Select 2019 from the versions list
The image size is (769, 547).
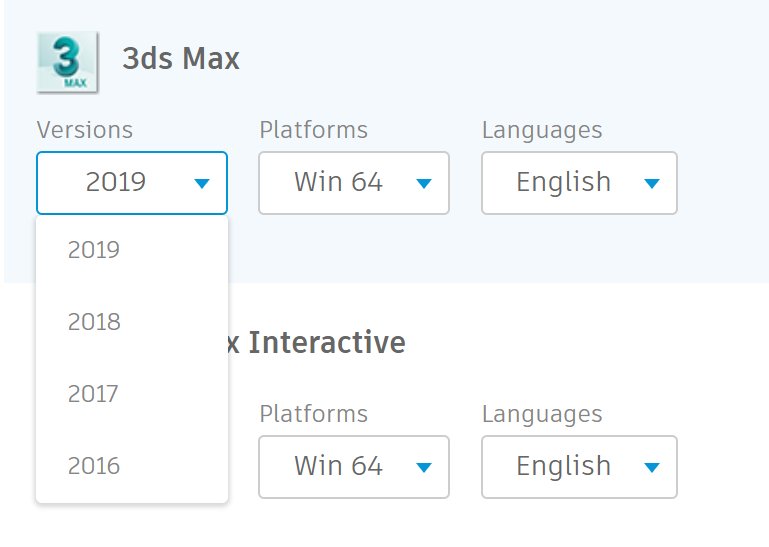tap(132, 250)
